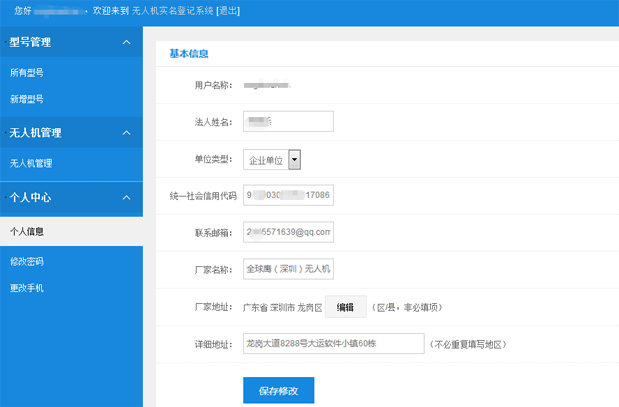Click the 无人机管理 header title
Screen dimensions: 619x407
(36, 133)
